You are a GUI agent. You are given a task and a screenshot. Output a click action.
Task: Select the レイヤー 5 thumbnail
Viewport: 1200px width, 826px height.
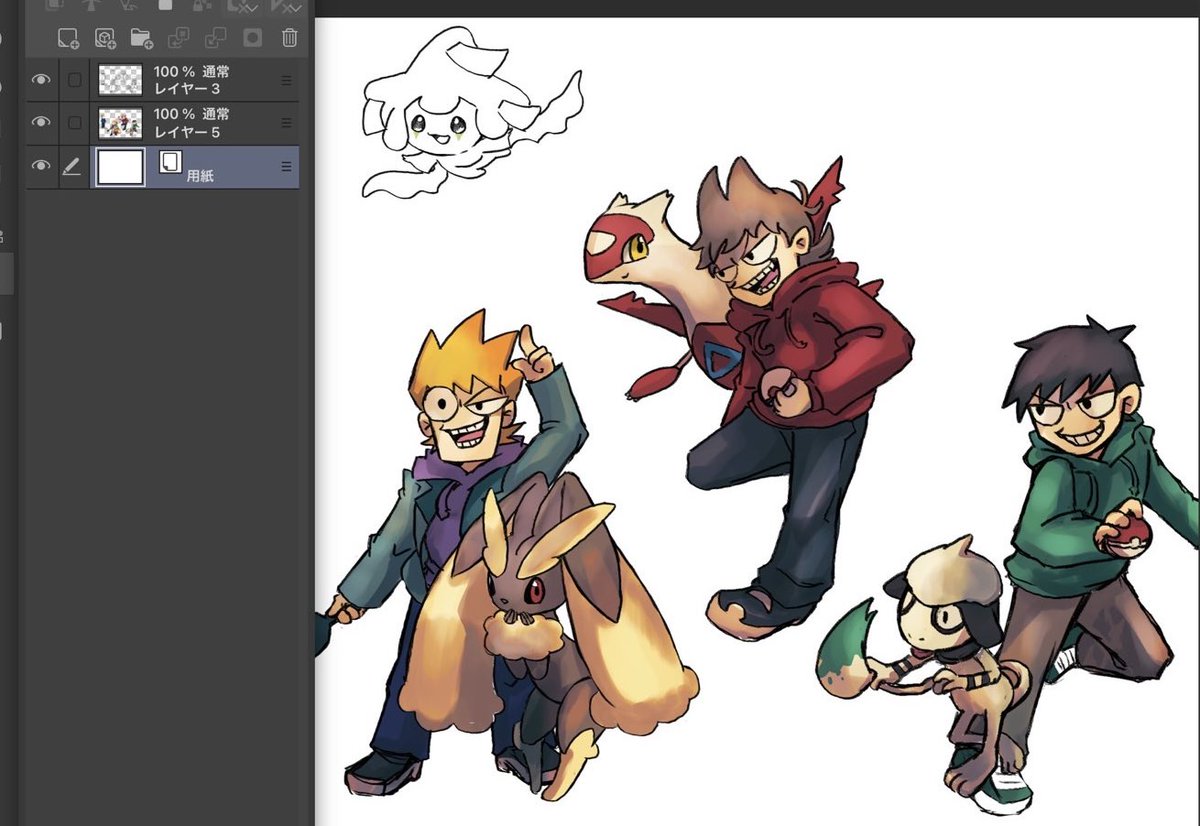pyautogui.click(x=120, y=123)
